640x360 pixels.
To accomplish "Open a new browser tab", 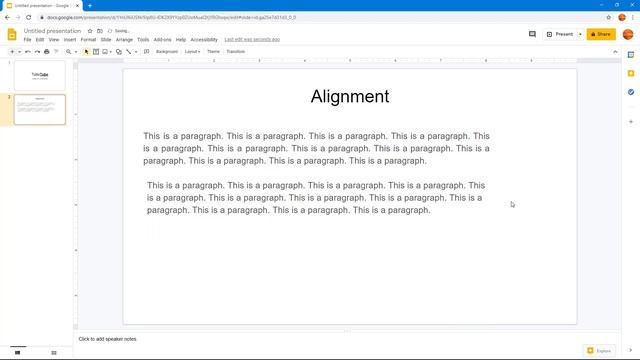I will 90,6.
